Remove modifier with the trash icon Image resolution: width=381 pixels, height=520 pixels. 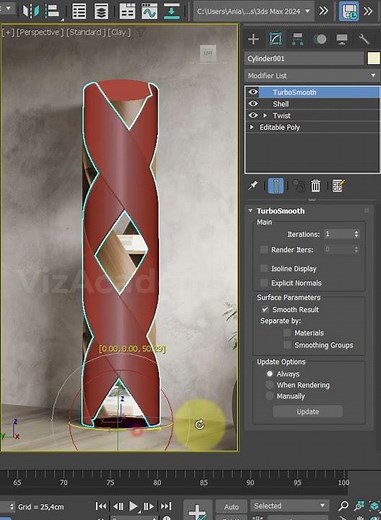pyautogui.click(x=315, y=186)
